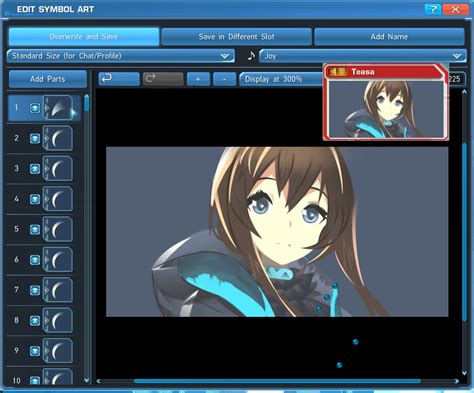Select layer 2 crescent symbol
This screenshot has height=393, width=474.
pyautogui.click(x=59, y=138)
